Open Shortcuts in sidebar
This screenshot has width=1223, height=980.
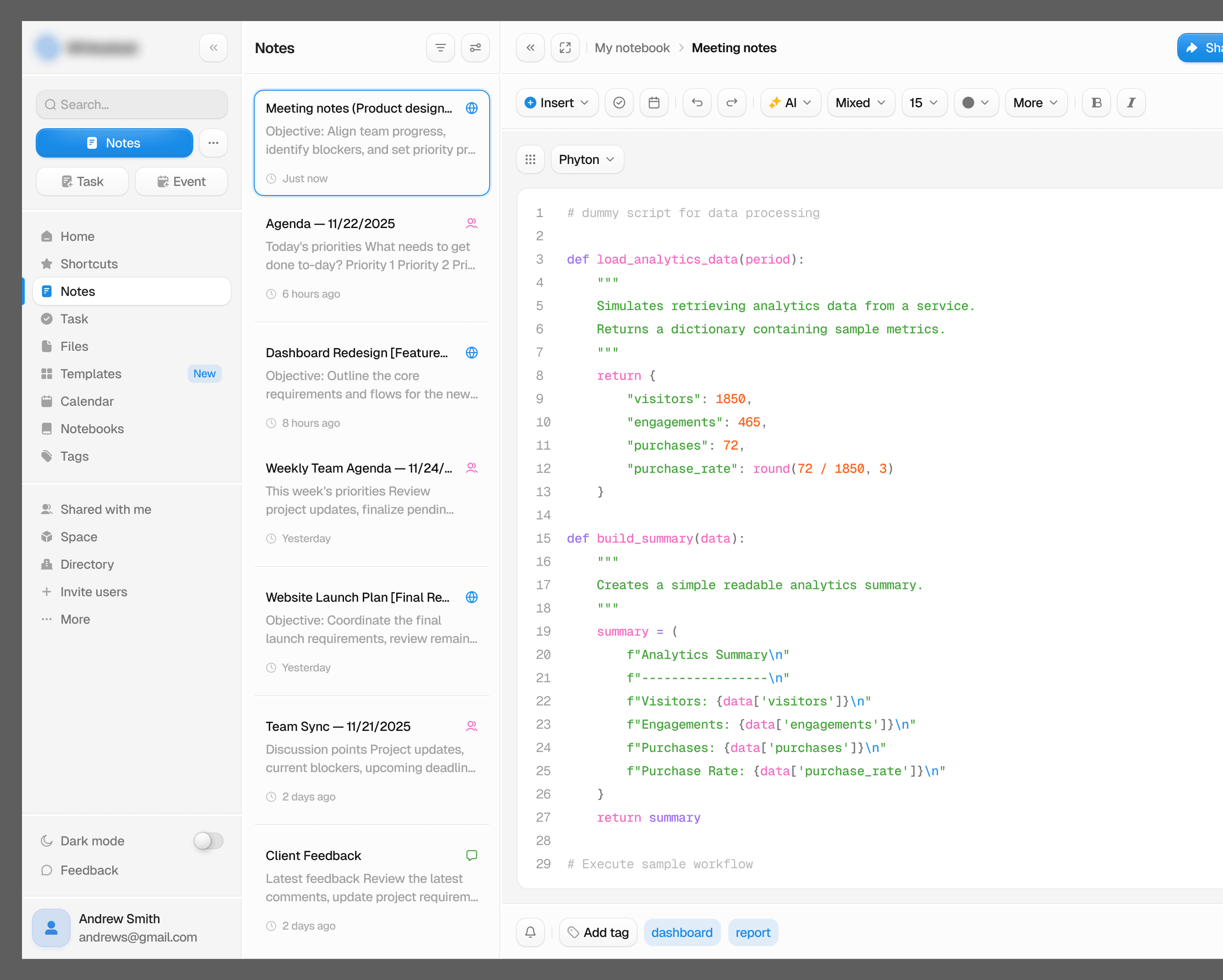132,264
